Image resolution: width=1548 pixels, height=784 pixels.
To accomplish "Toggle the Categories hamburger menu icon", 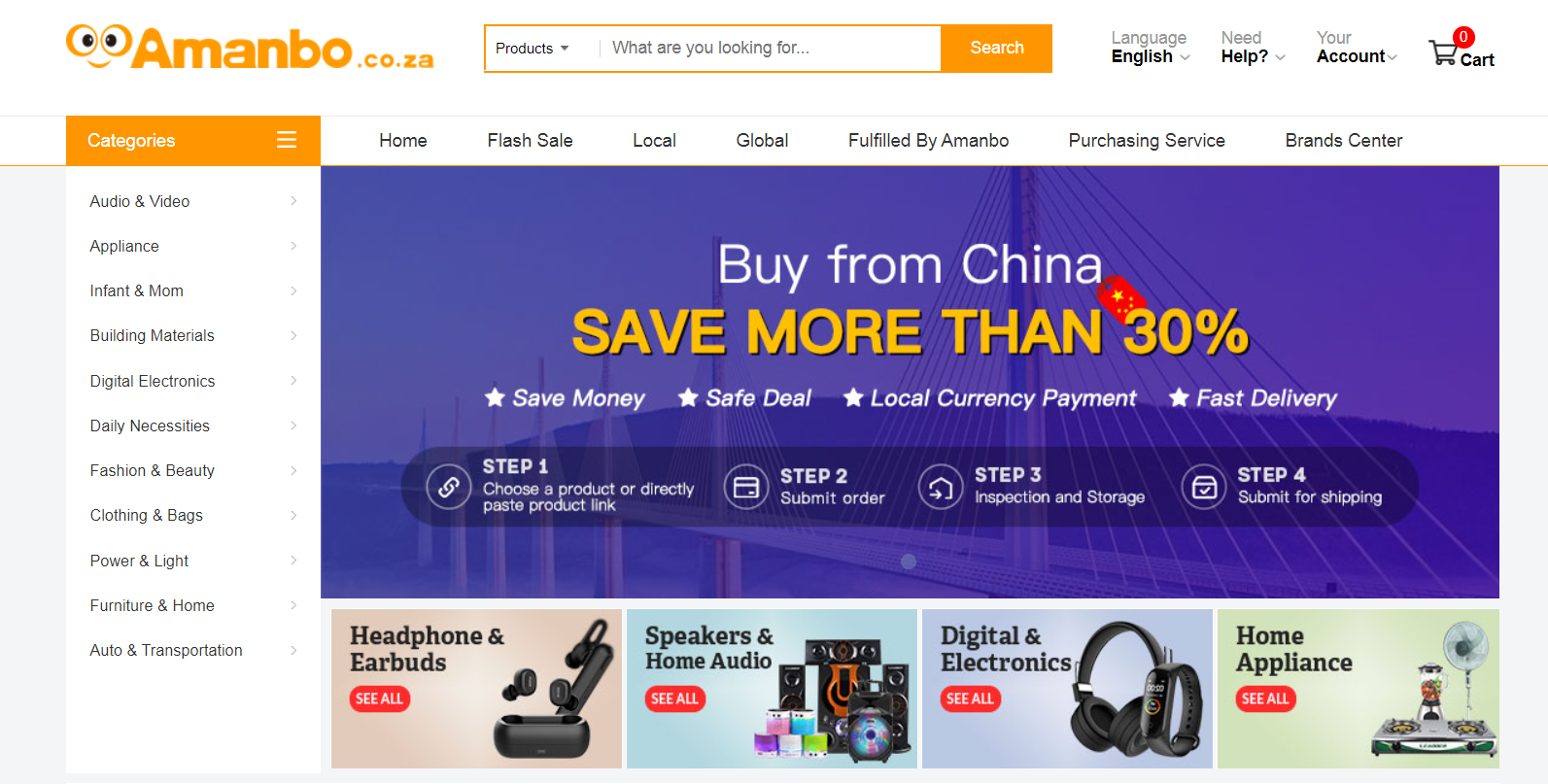I will [x=287, y=140].
